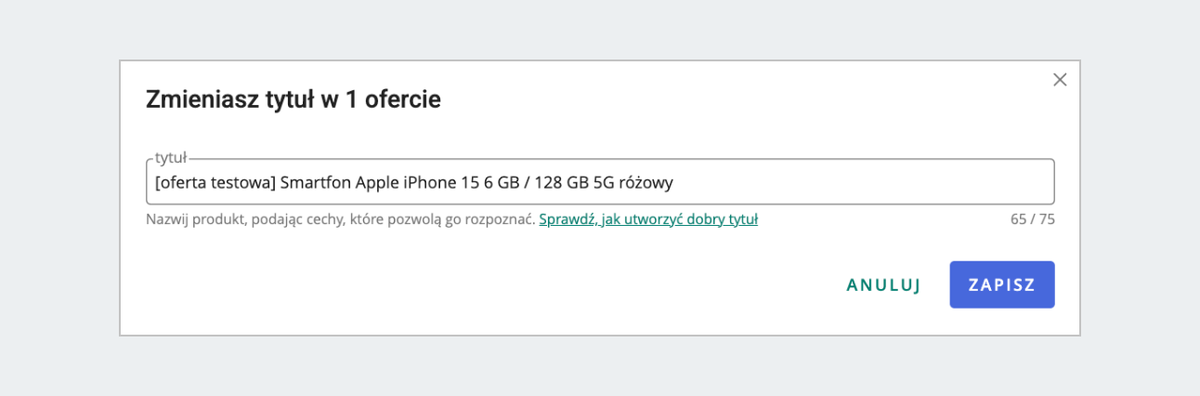
Task: Place cursor inside '[oferta testowa]' prefix
Action: [x=216, y=182]
